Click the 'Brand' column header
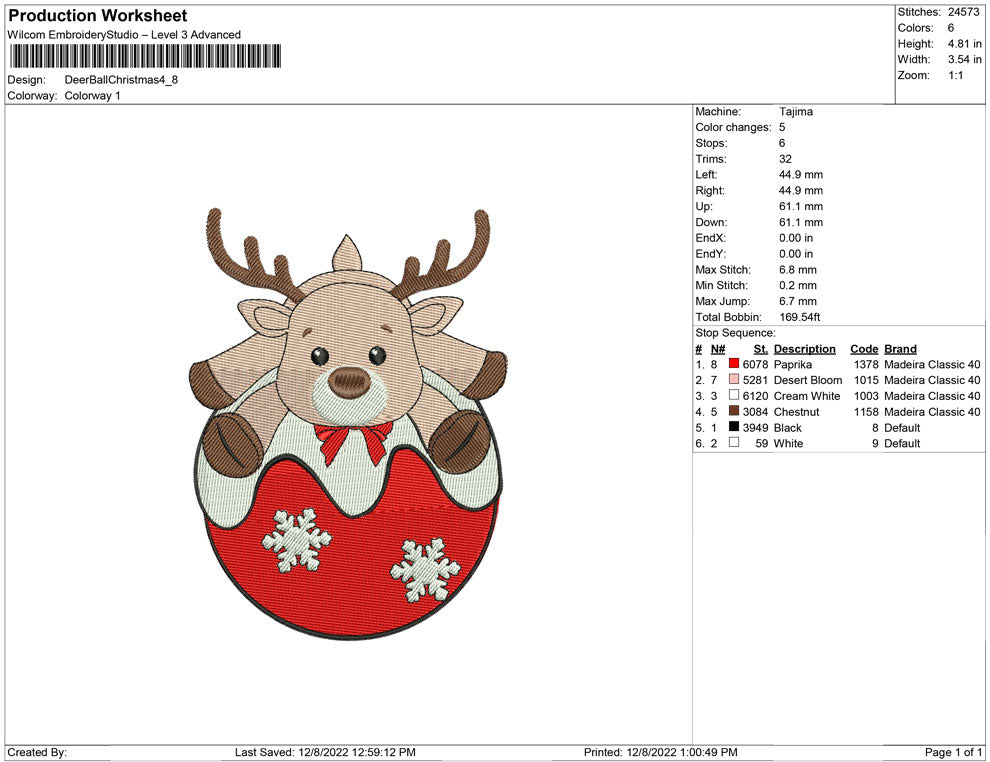990x762 pixels. coord(900,348)
